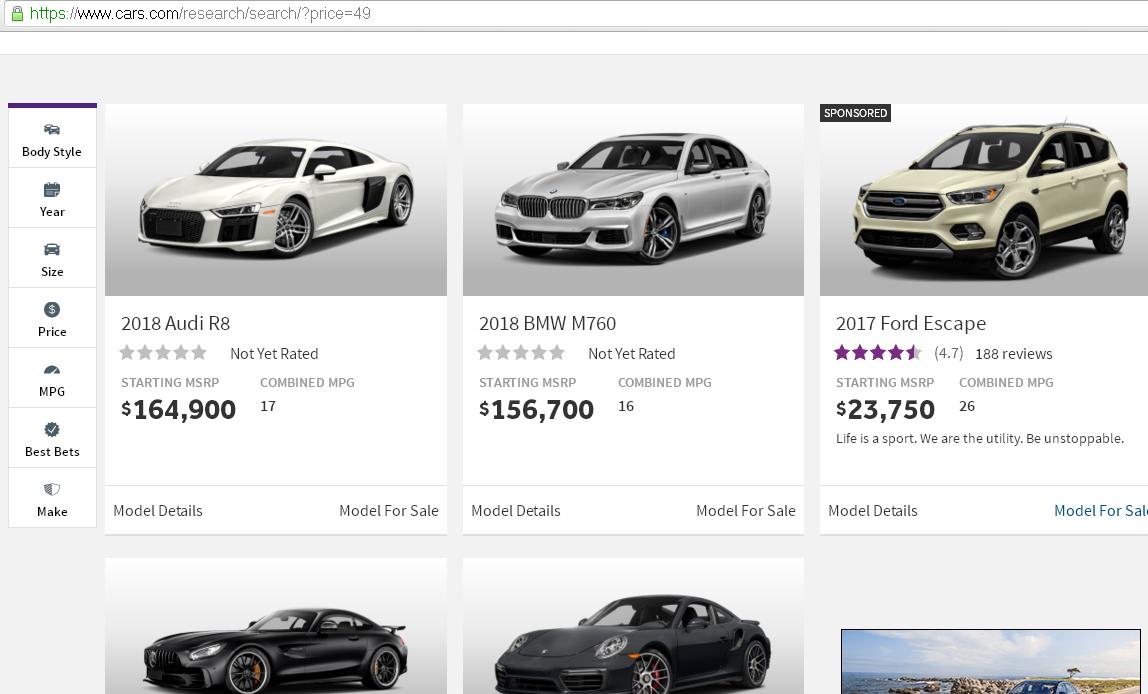Open the Year filter calendar icon
The width and height of the screenshot is (1148, 694).
pyautogui.click(x=52, y=190)
